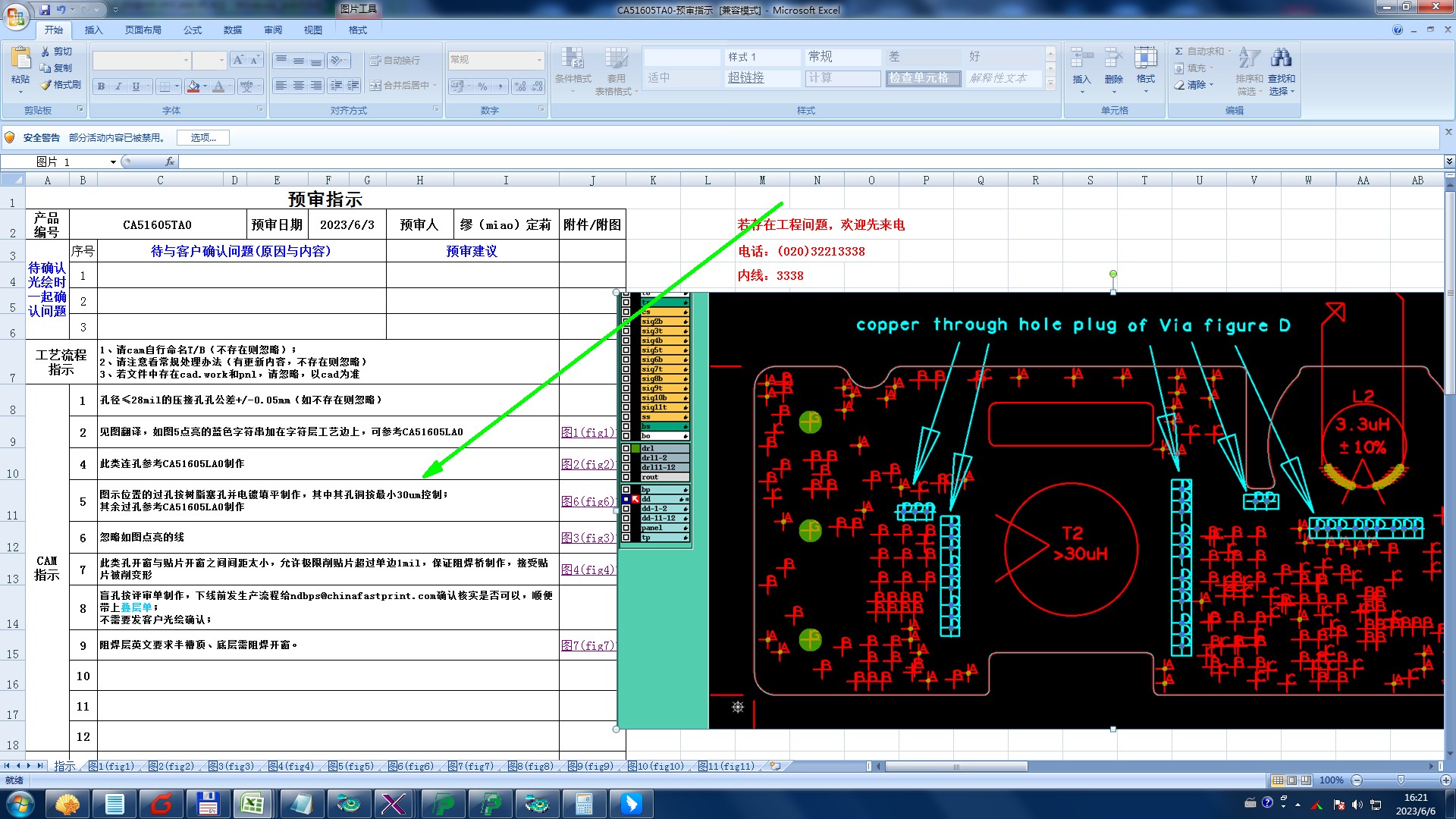
Task: Click the fill color paint bucket icon
Action: [x=193, y=86]
